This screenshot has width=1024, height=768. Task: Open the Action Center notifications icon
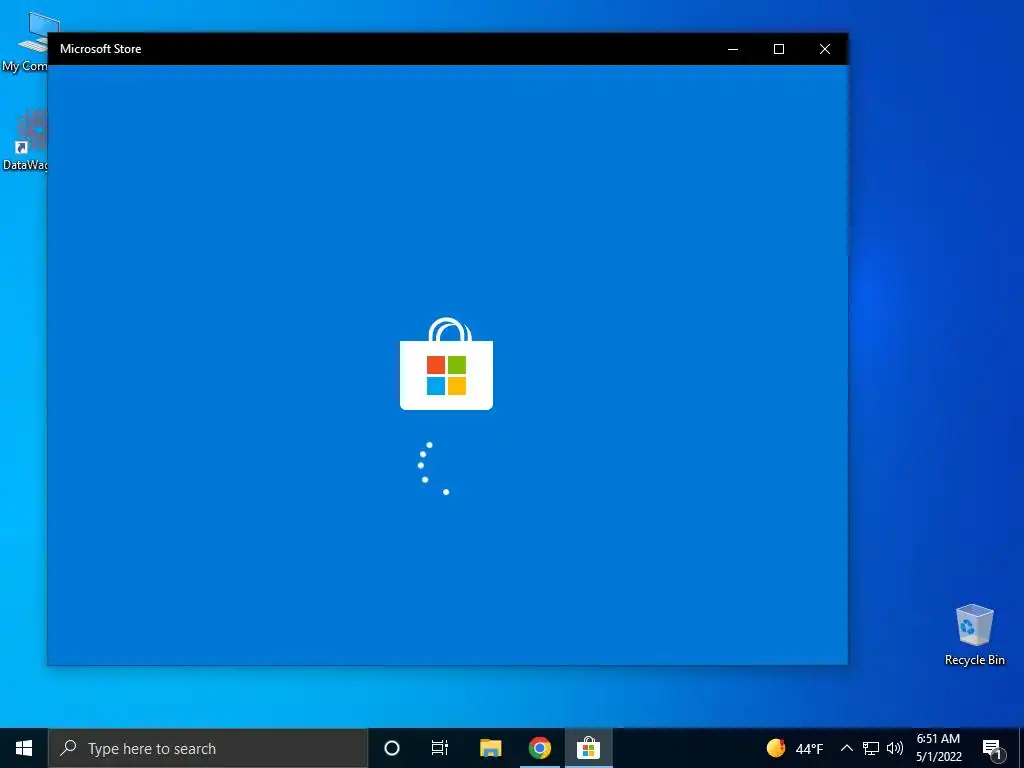click(992, 748)
